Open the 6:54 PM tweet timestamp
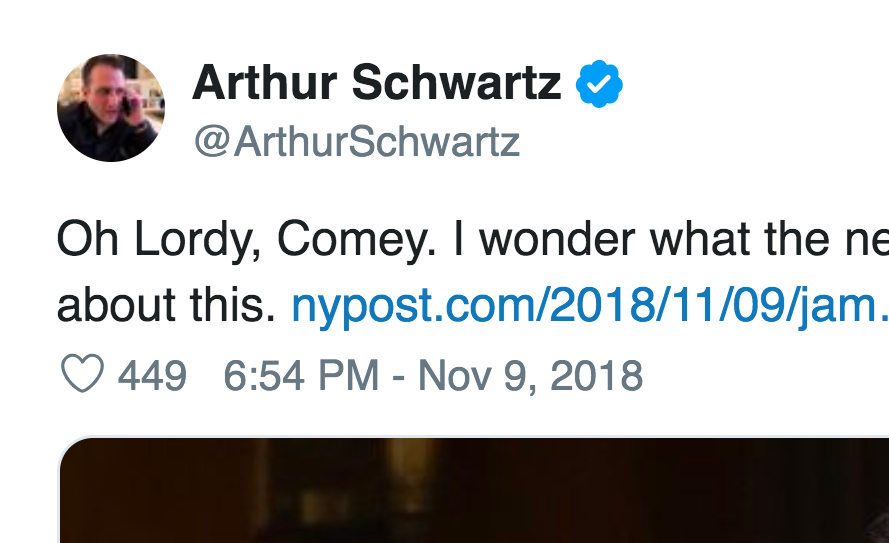The image size is (889, 543). click(x=300, y=377)
